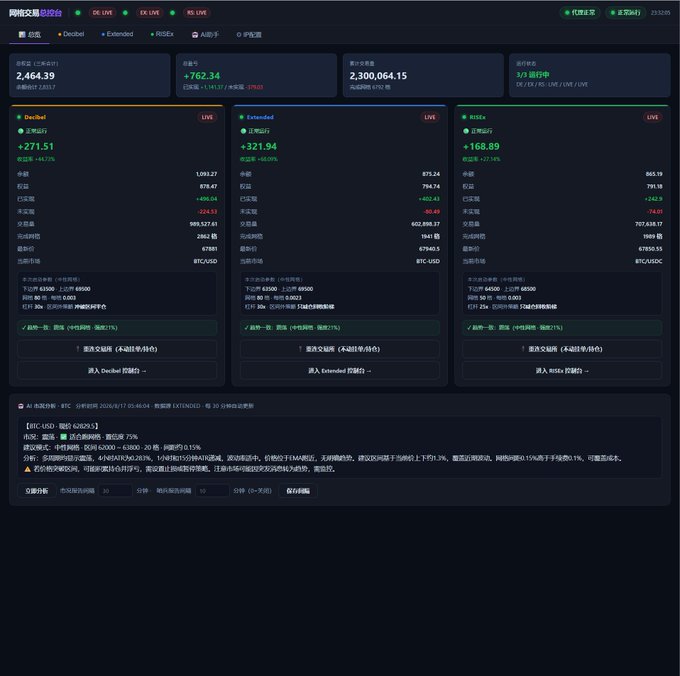Click RISEx latest price 67850.55

click(x=651, y=249)
